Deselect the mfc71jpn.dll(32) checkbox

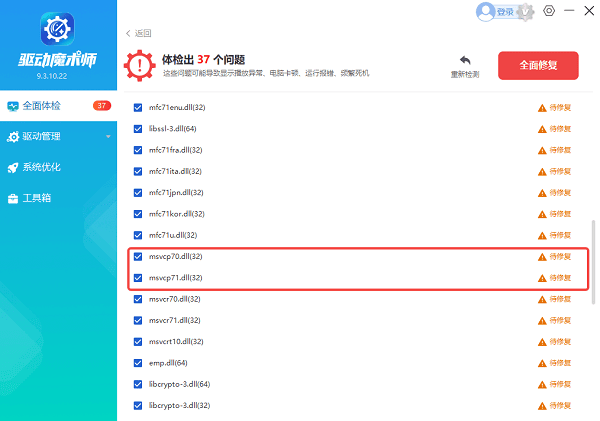138,193
